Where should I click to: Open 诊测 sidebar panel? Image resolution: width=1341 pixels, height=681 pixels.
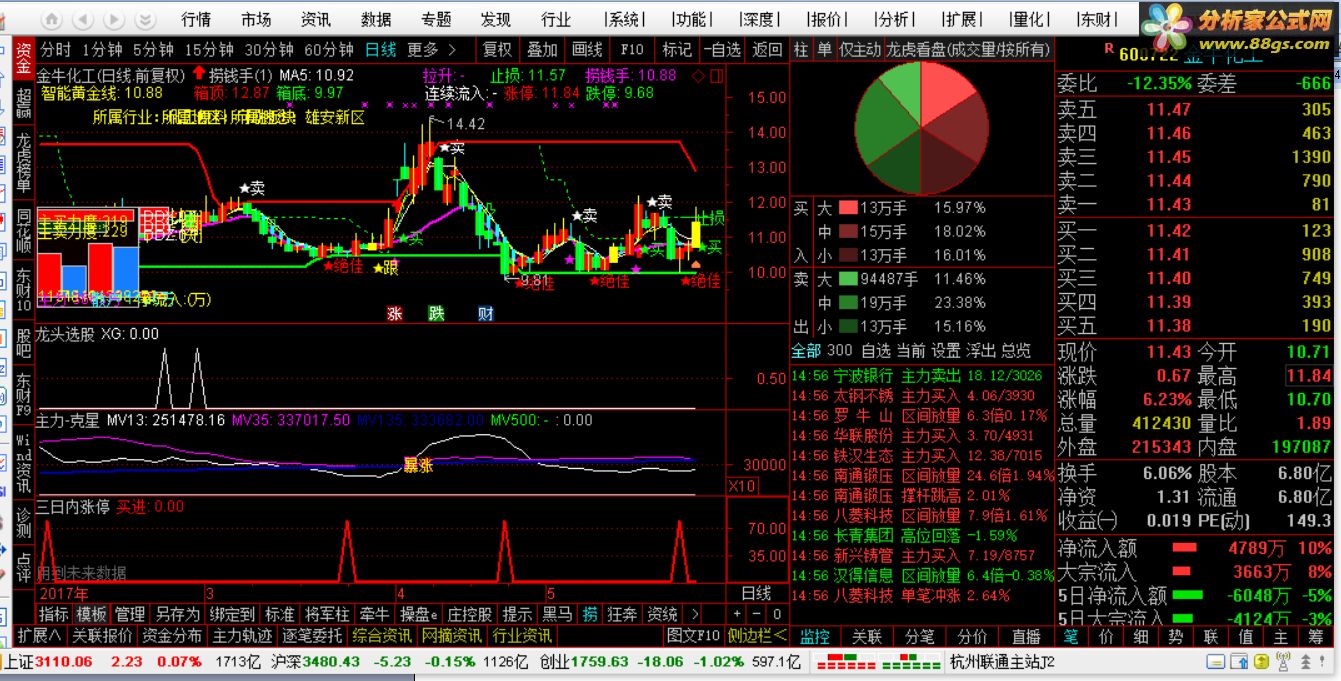[23, 522]
